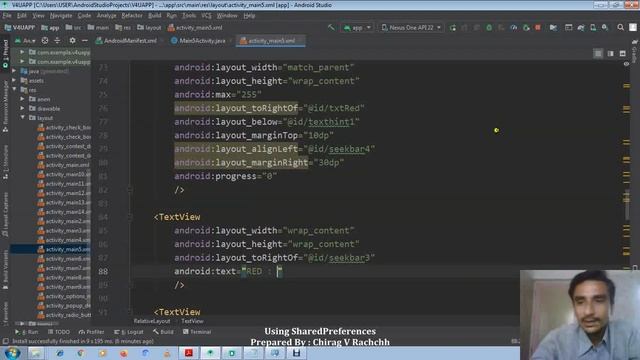Switch editor to Code-only view icon
This screenshot has width=640, height=360.
(x=598, y=53)
